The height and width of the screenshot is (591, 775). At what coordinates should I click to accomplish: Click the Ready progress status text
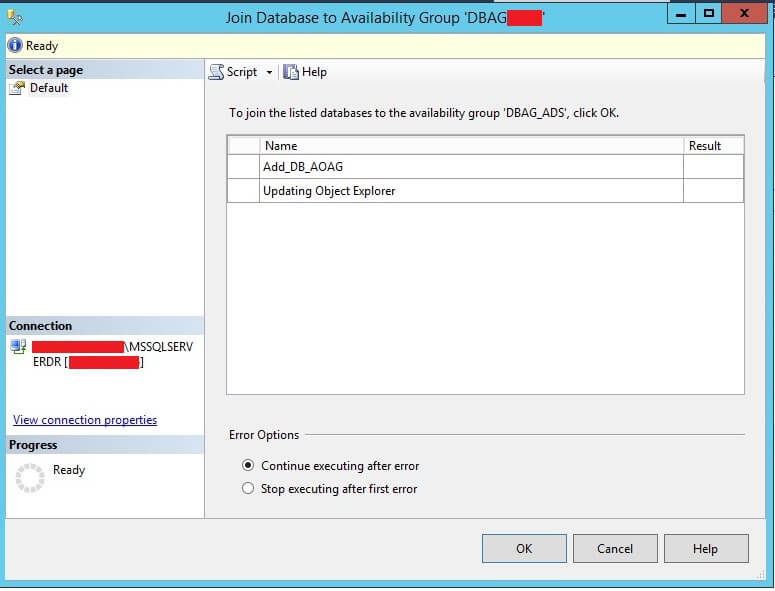[69, 469]
